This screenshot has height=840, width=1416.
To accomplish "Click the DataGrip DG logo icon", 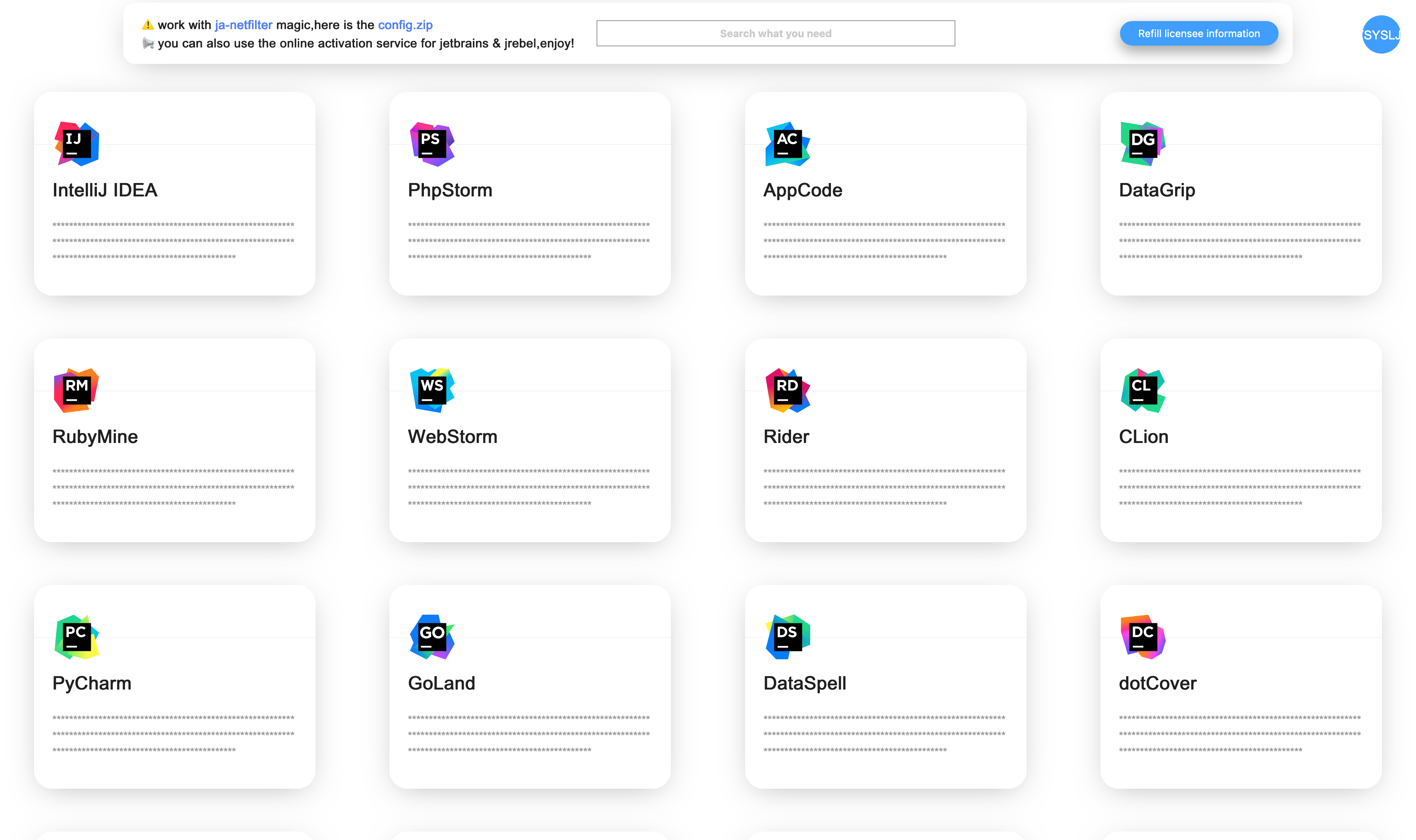I will pos(1143,144).
